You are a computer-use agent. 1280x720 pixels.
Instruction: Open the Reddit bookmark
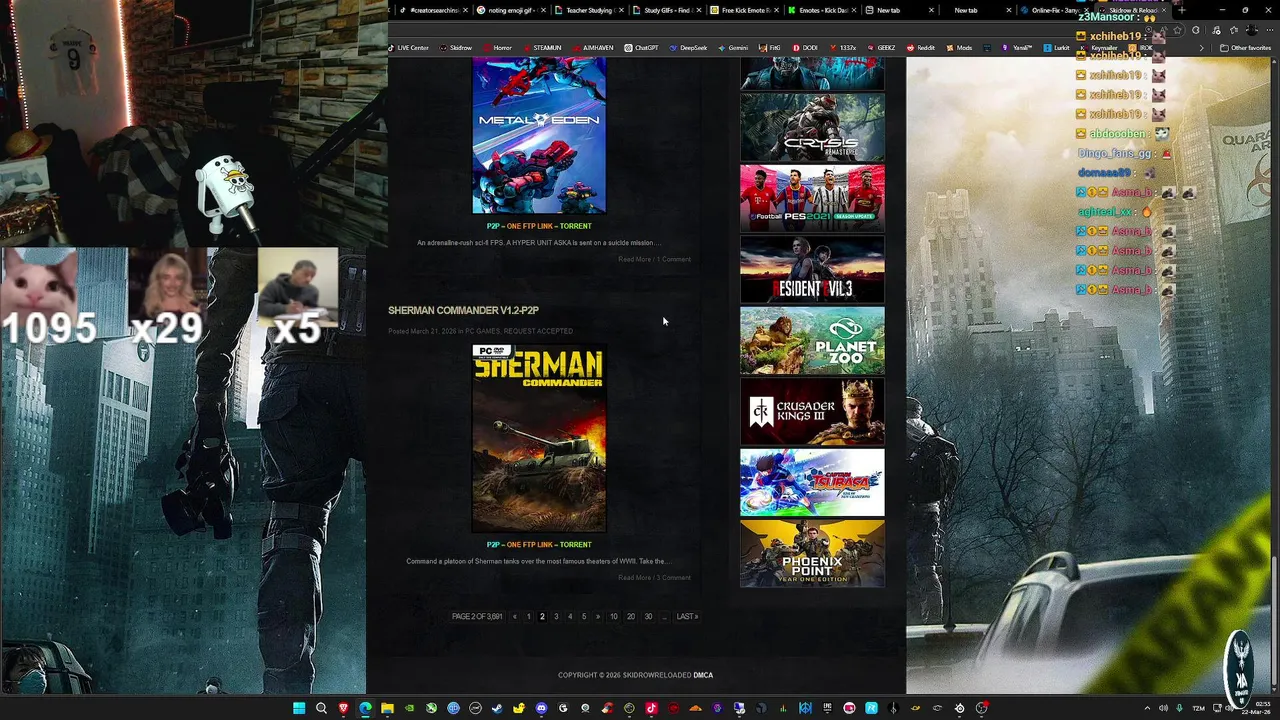pos(921,48)
